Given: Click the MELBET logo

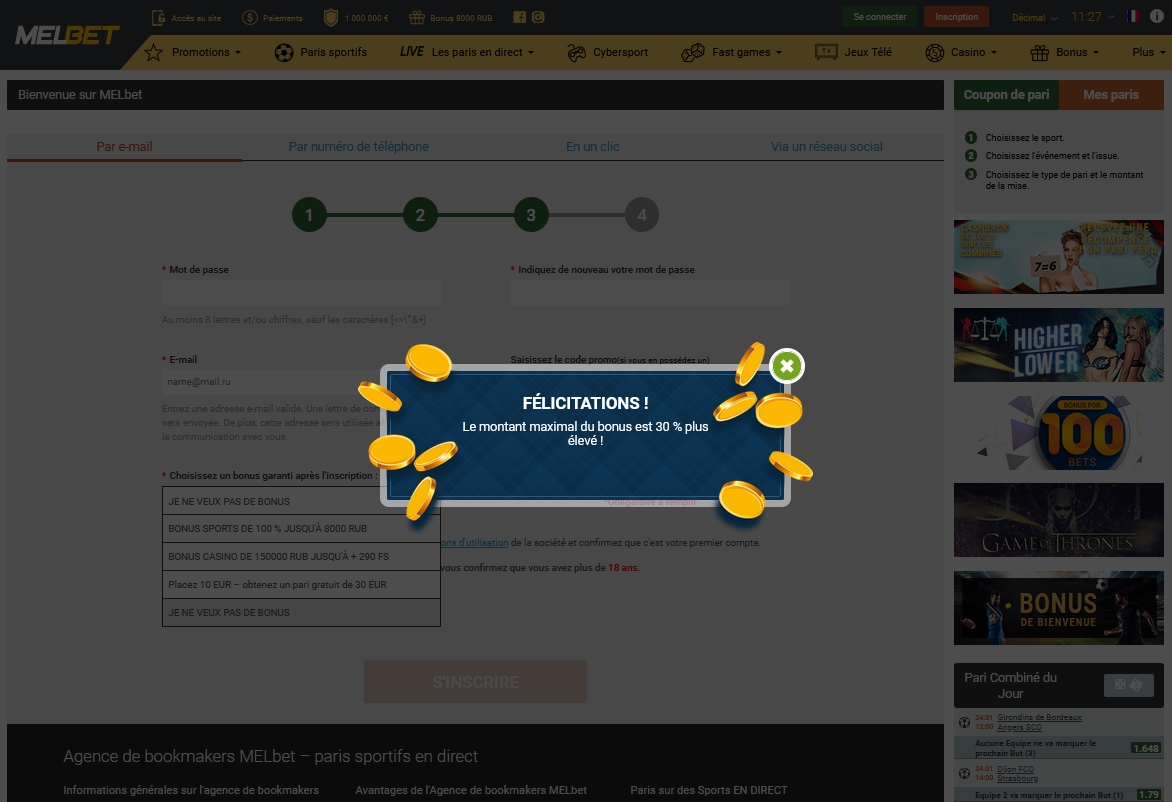Looking at the screenshot, I should (67, 35).
